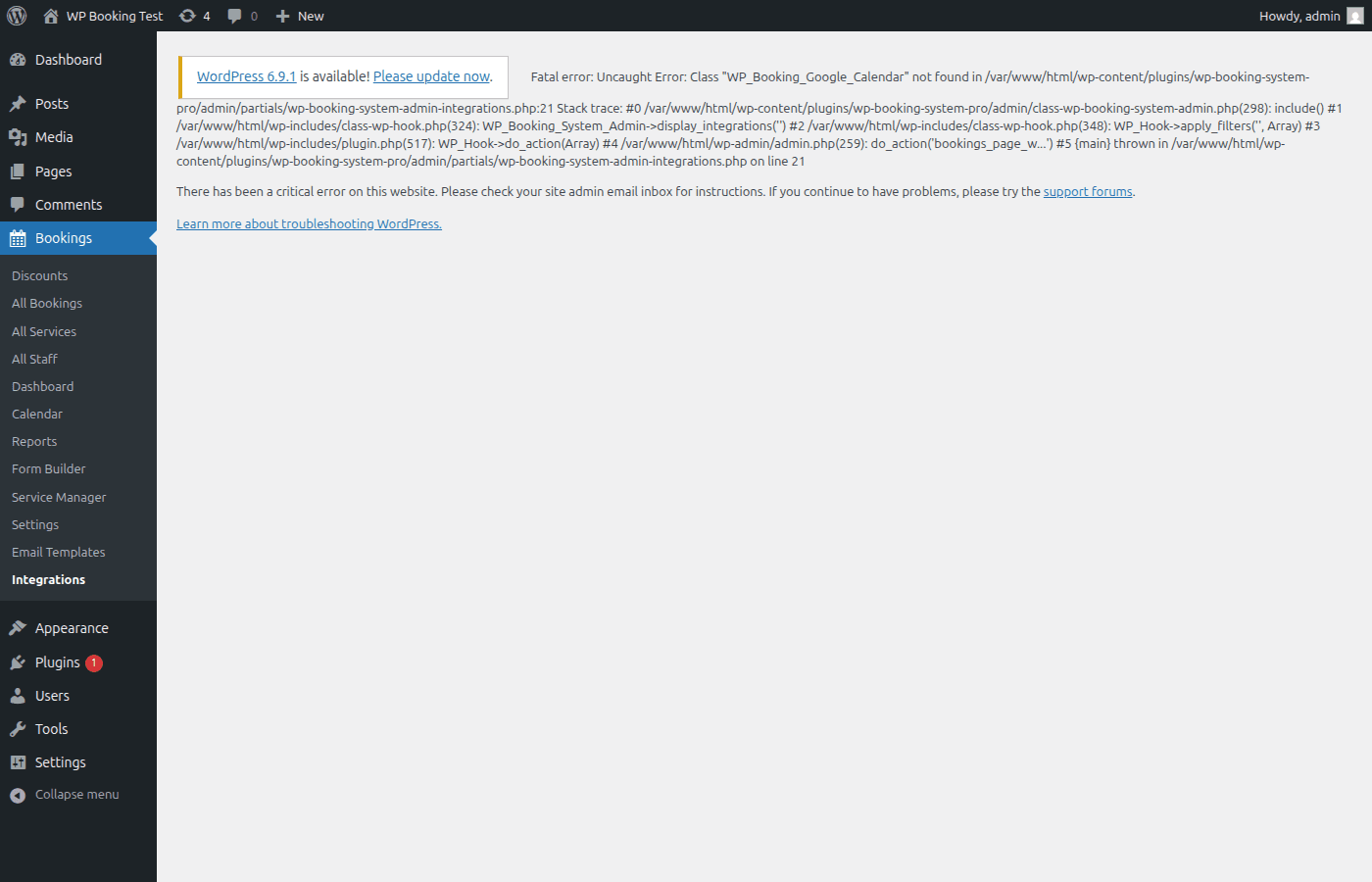Screen dimensions: 1372x882
Task: Open the support forums link
Action: tap(1088, 191)
